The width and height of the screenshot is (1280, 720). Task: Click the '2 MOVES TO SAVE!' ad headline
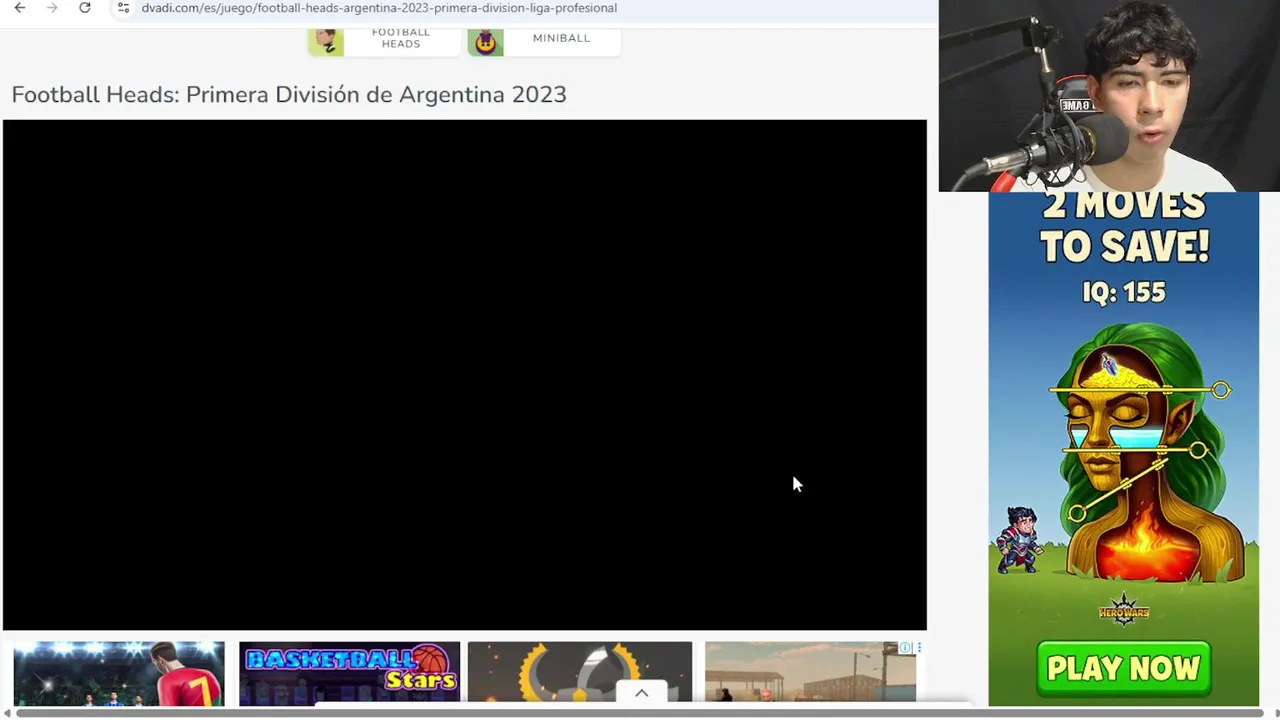click(1125, 227)
